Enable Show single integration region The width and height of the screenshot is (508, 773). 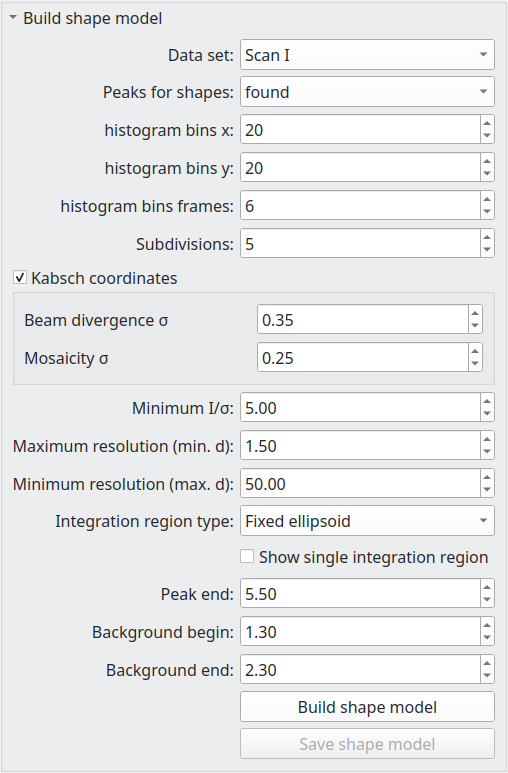point(247,557)
